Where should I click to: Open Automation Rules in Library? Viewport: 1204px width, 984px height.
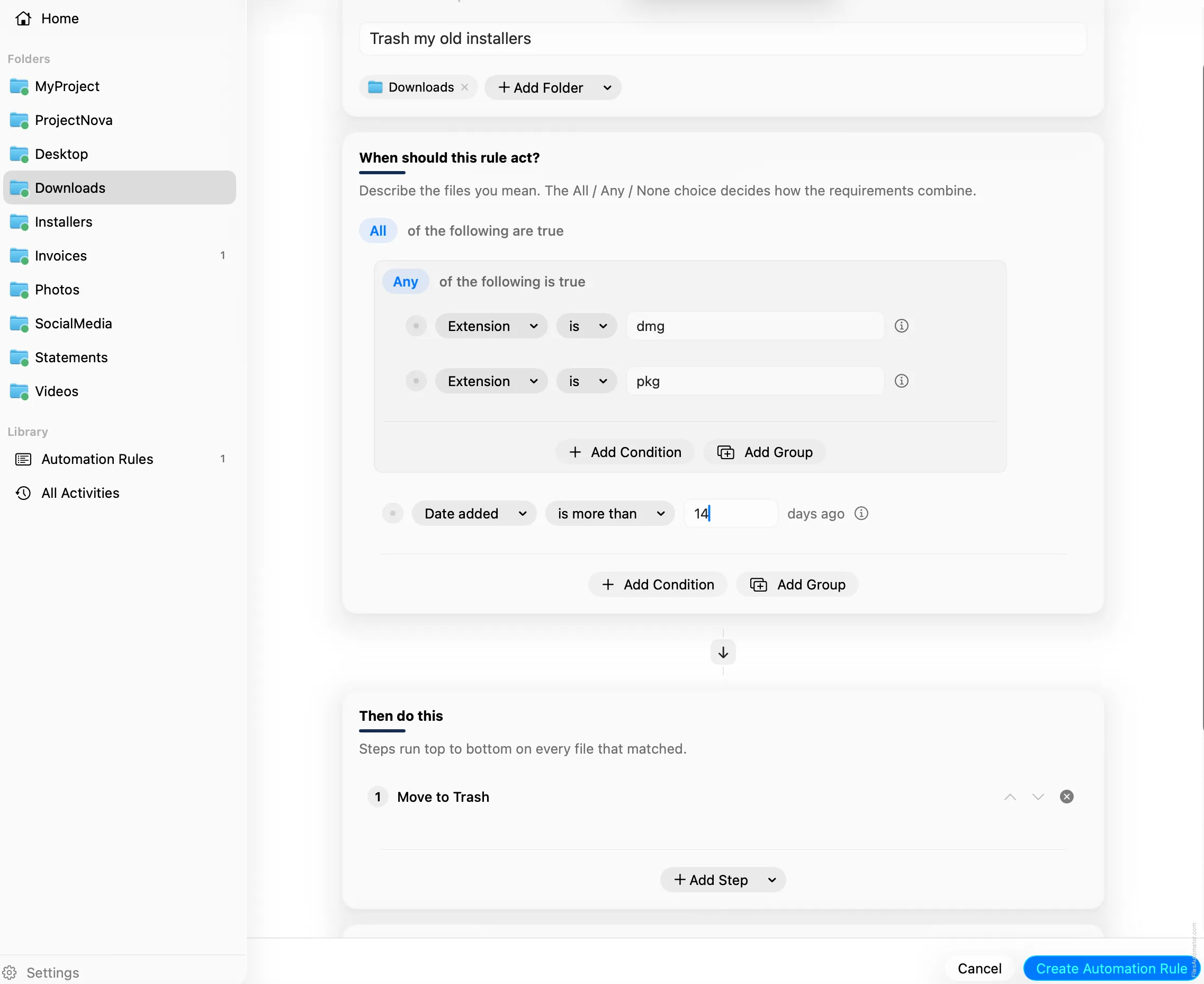pyautogui.click(x=120, y=459)
